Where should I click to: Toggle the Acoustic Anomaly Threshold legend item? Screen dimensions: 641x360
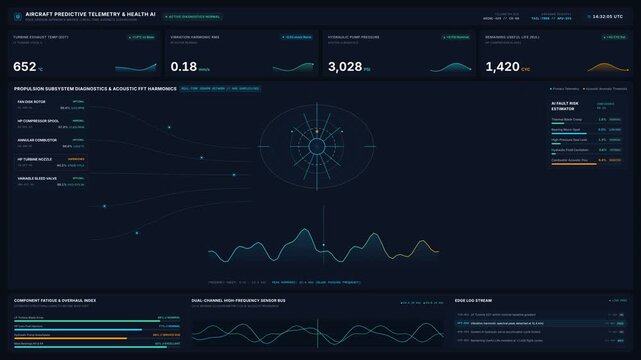tap(605, 89)
